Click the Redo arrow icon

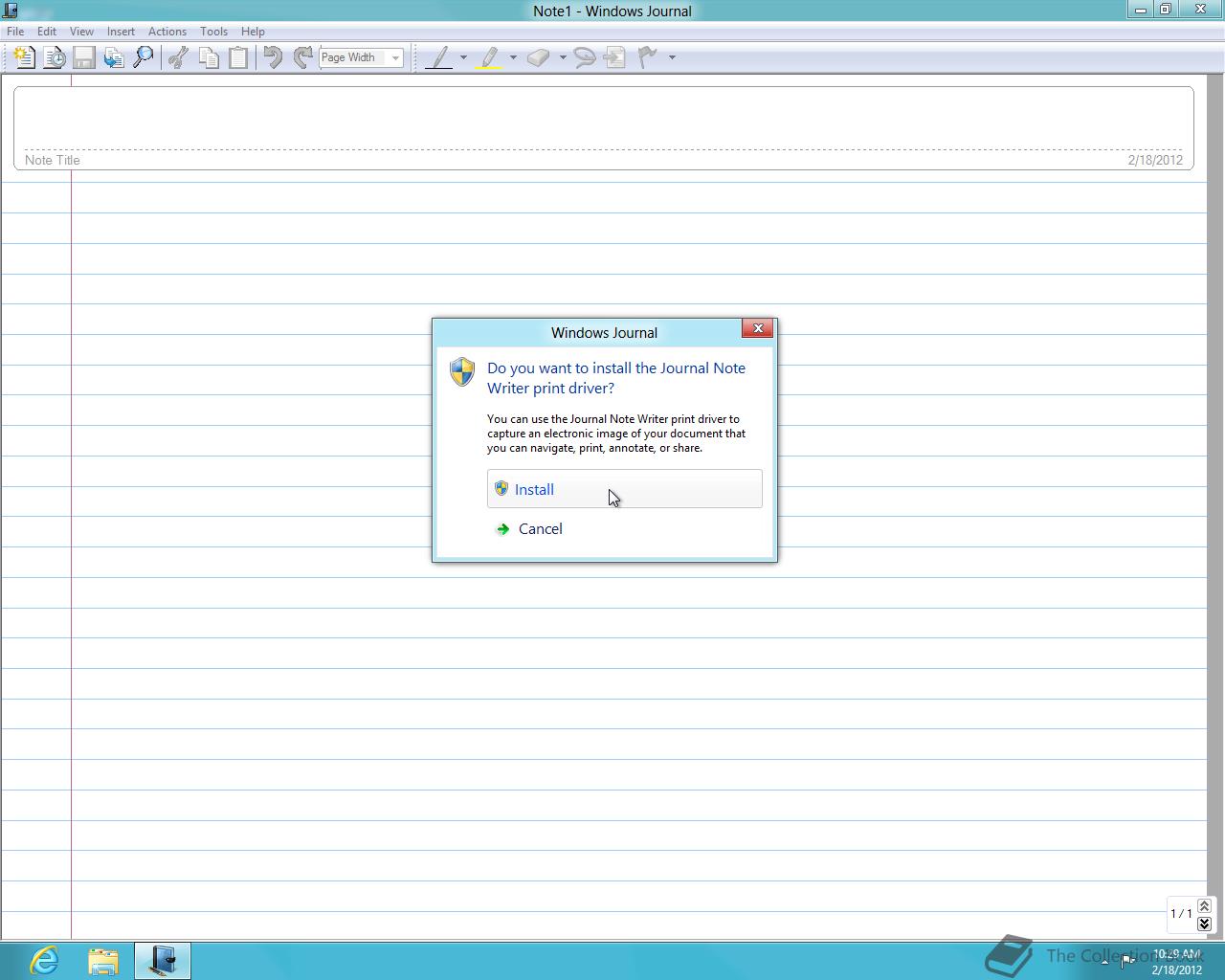[302, 57]
